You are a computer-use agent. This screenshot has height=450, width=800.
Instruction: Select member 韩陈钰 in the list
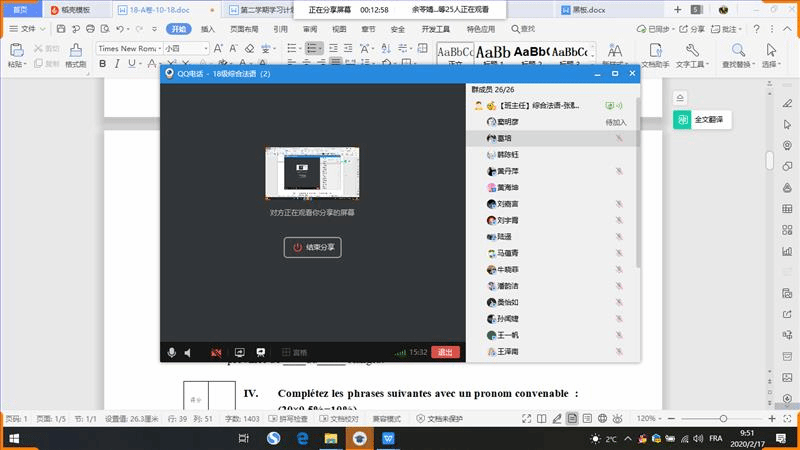pyautogui.click(x=508, y=155)
